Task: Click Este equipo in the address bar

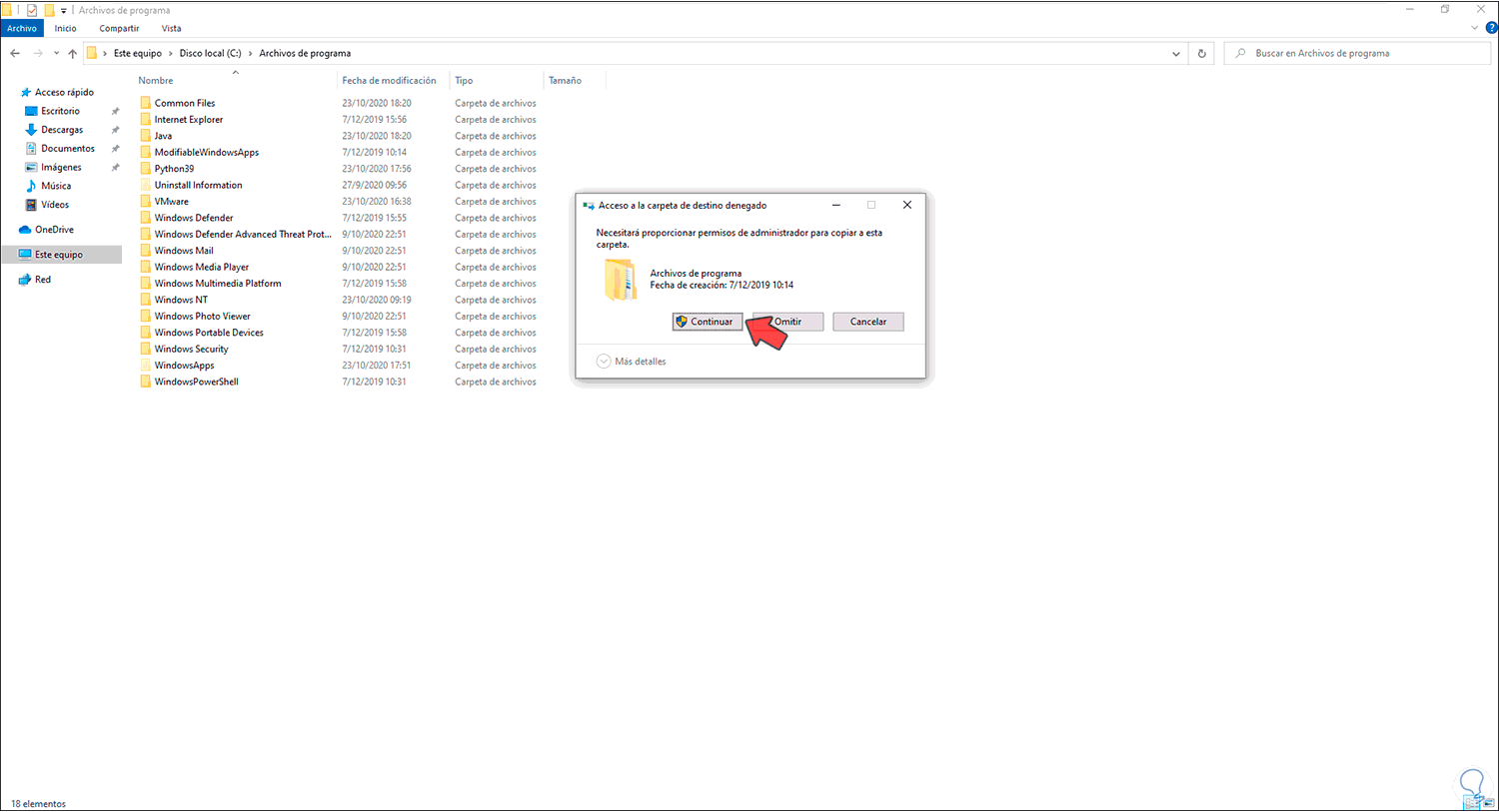Action: pyautogui.click(x=138, y=54)
